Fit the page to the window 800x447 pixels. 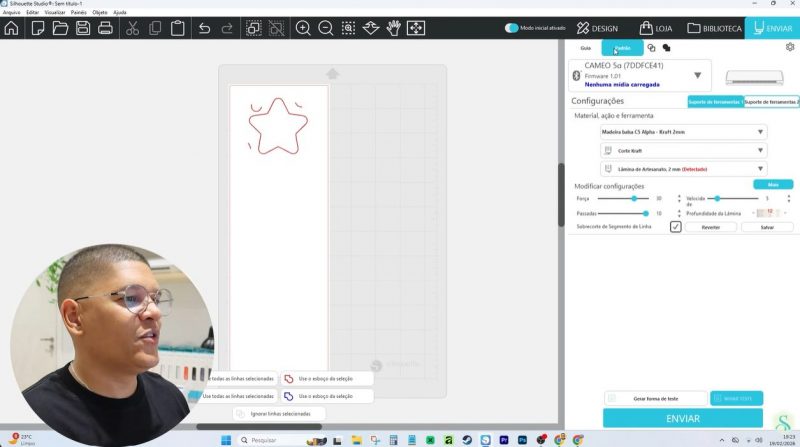[x=416, y=28]
